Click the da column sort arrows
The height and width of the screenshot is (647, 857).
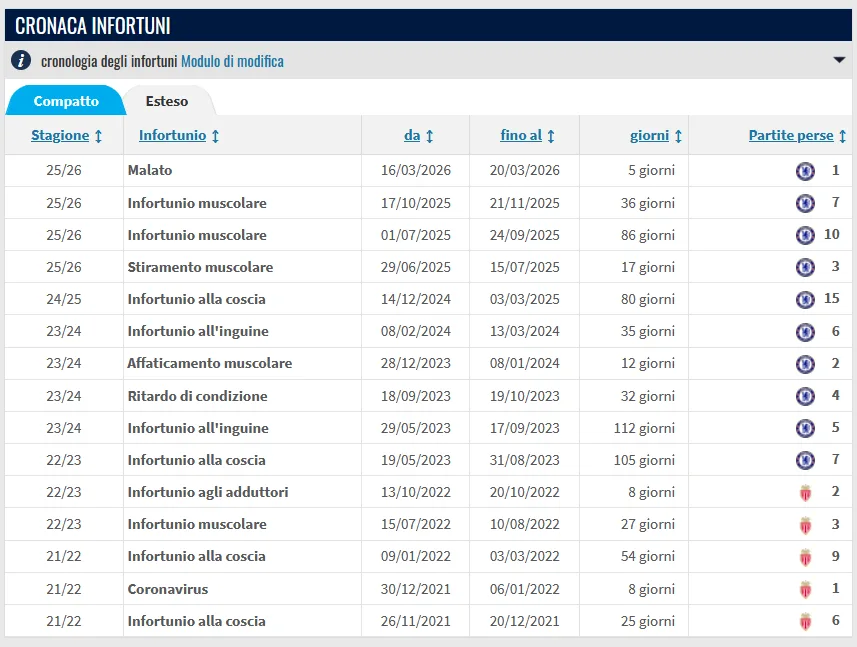[x=430, y=136]
